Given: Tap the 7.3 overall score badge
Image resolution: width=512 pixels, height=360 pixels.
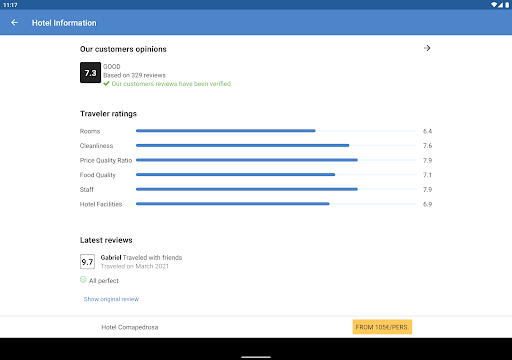Looking at the screenshot, I should [x=90, y=72].
